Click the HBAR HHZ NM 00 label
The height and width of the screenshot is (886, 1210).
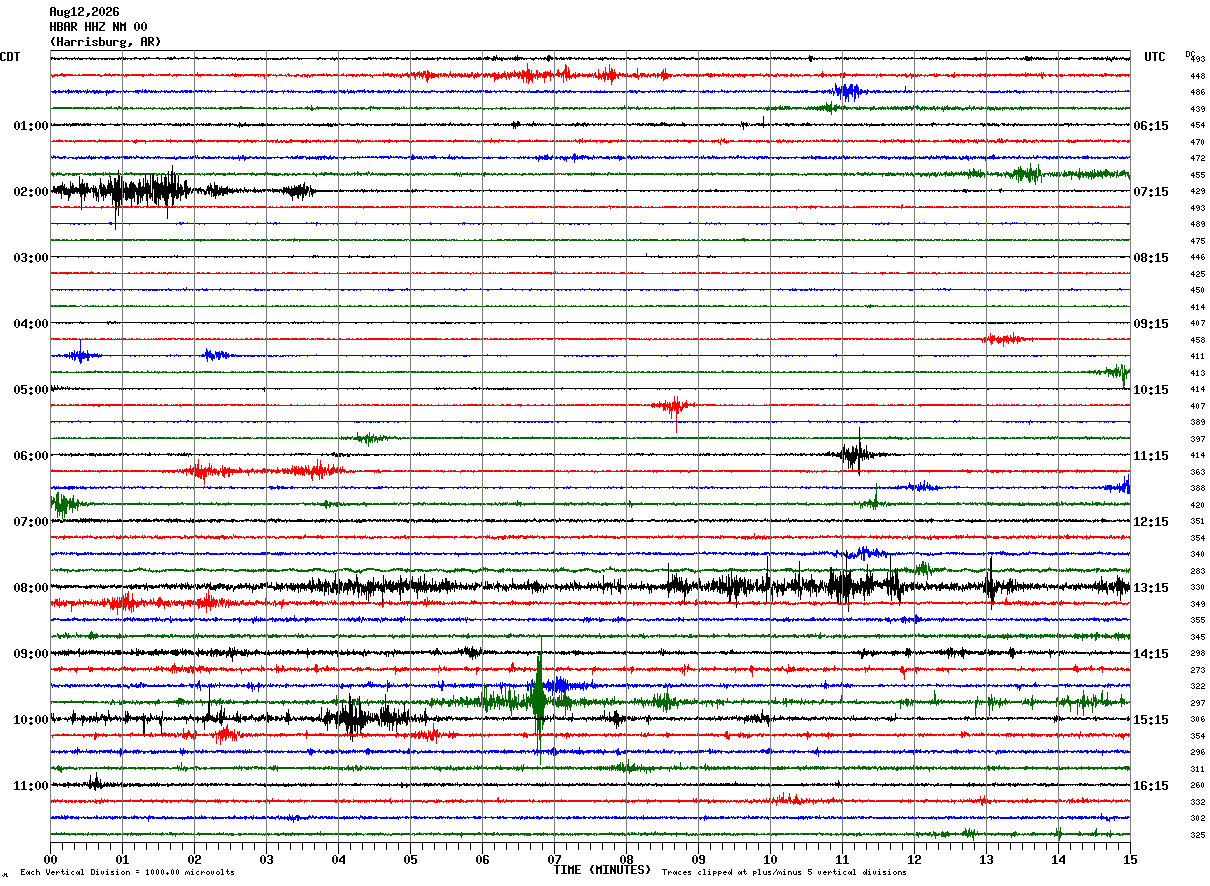point(98,27)
